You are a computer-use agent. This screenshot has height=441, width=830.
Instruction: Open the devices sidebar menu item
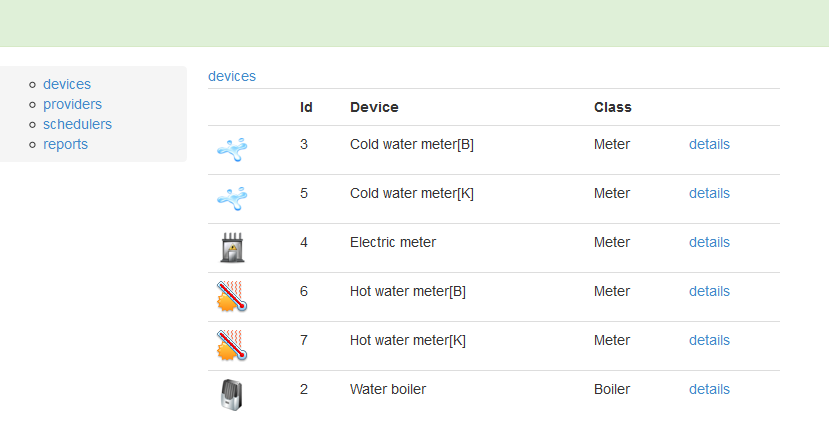pyautogui.click(x=67, y=84)
